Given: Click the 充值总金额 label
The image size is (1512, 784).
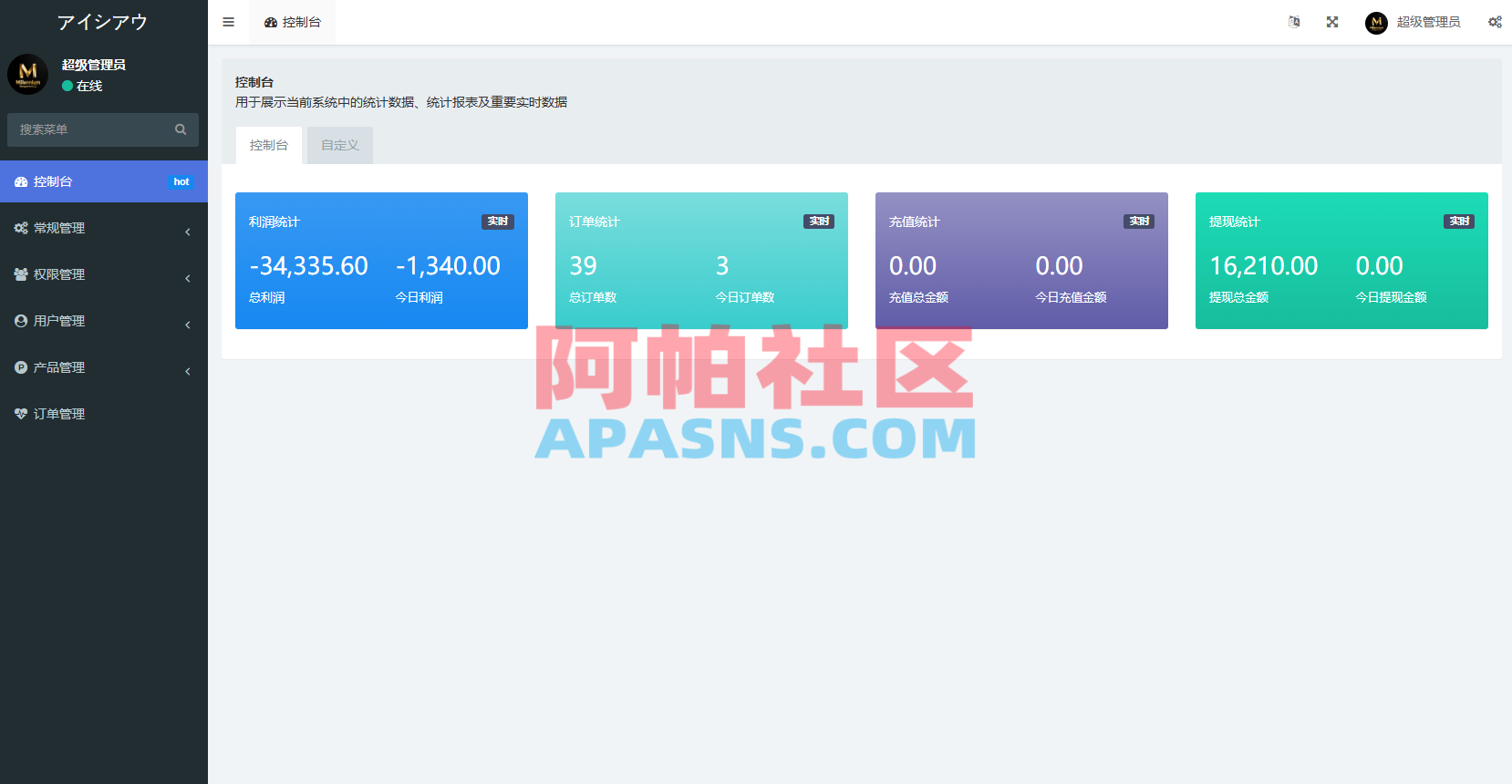Looking at the screenshot, I should tap(918, 297).
